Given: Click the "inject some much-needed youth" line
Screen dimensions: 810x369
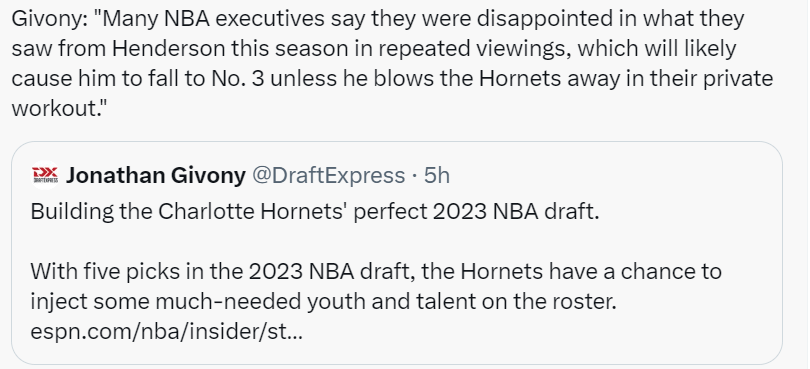Looking at the screenshot, I should 323,302.
